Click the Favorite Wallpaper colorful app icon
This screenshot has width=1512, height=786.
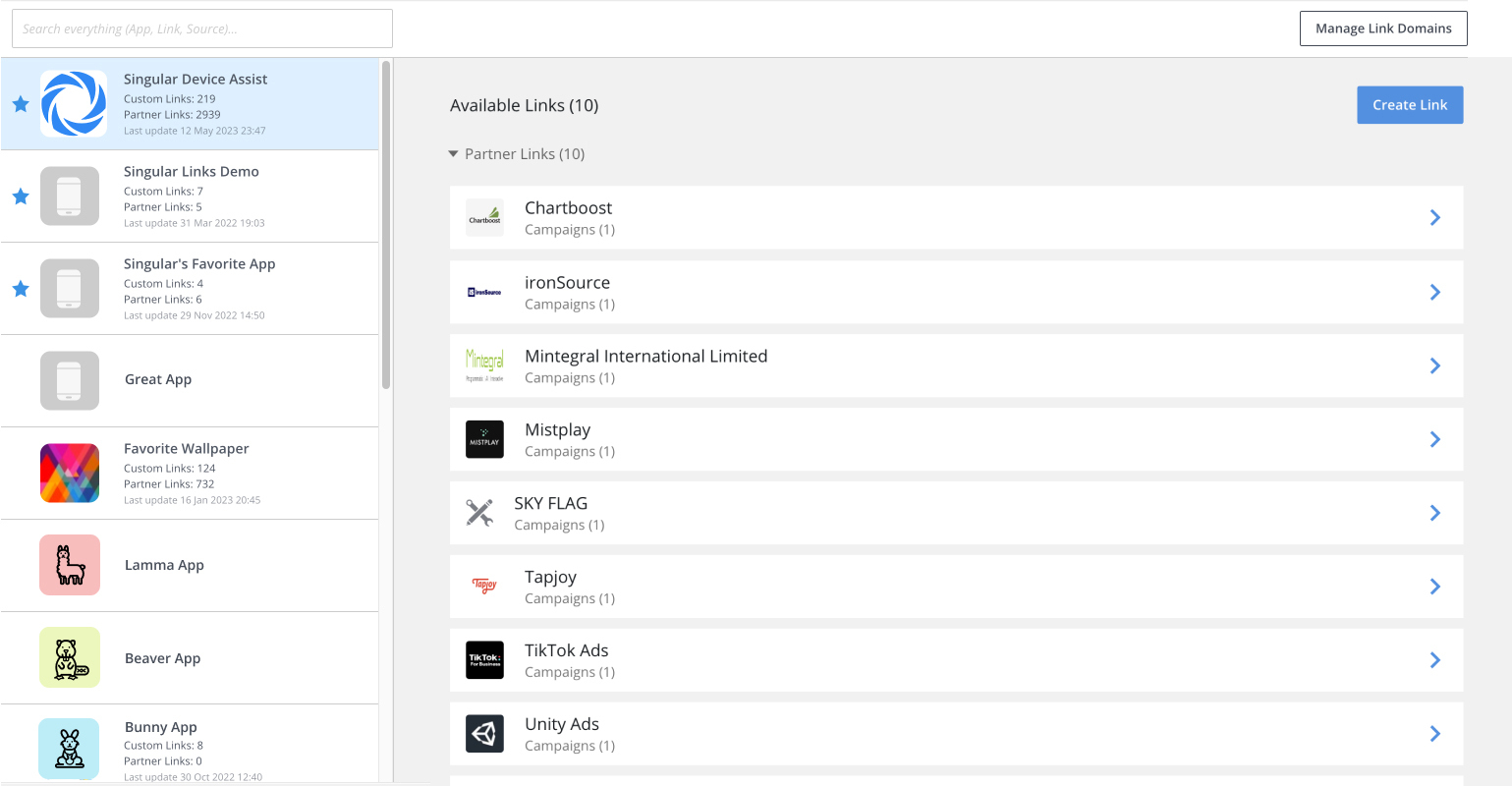(70, 473)
